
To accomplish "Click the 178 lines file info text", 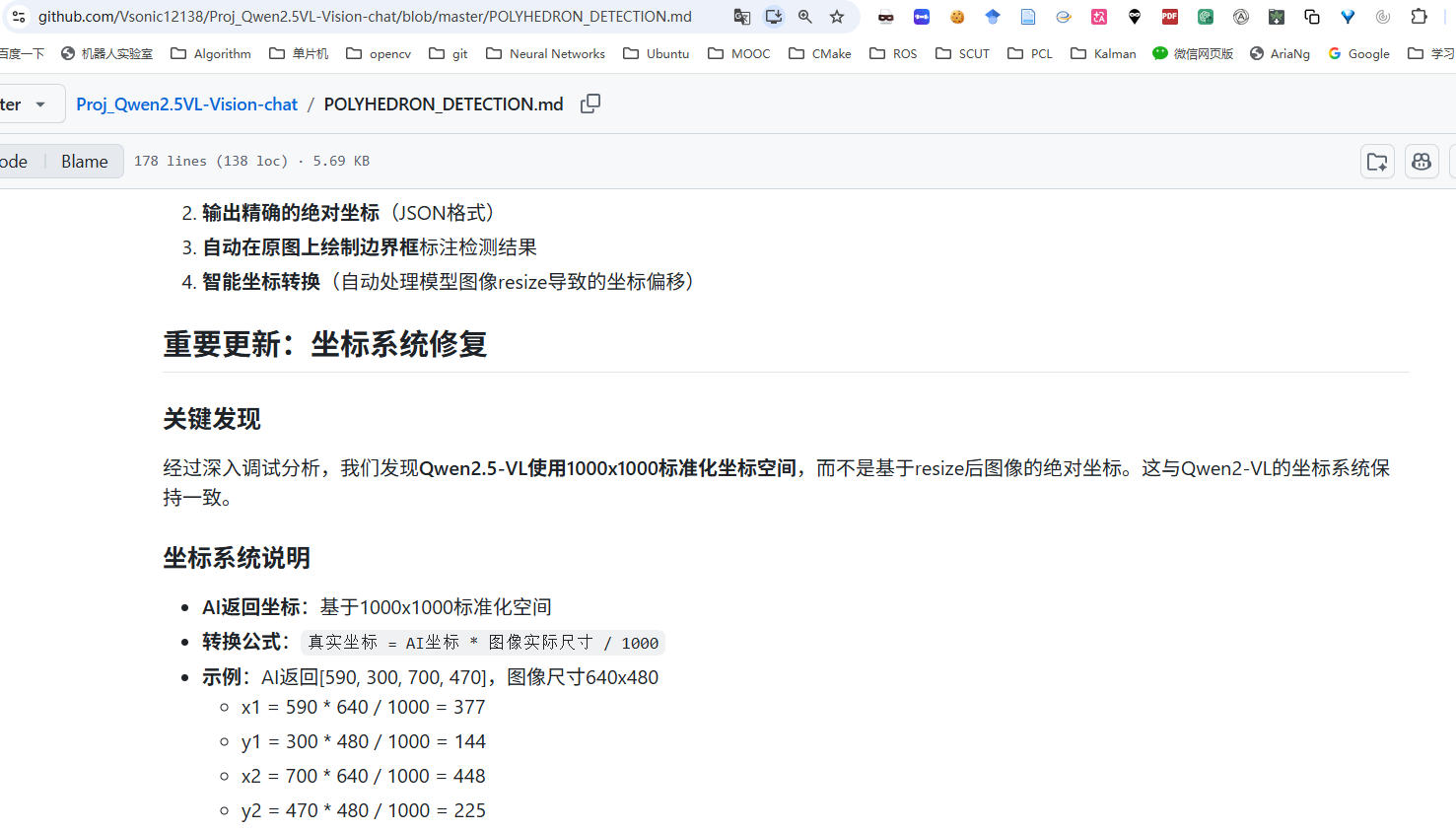I will click(x=251, y=161).
